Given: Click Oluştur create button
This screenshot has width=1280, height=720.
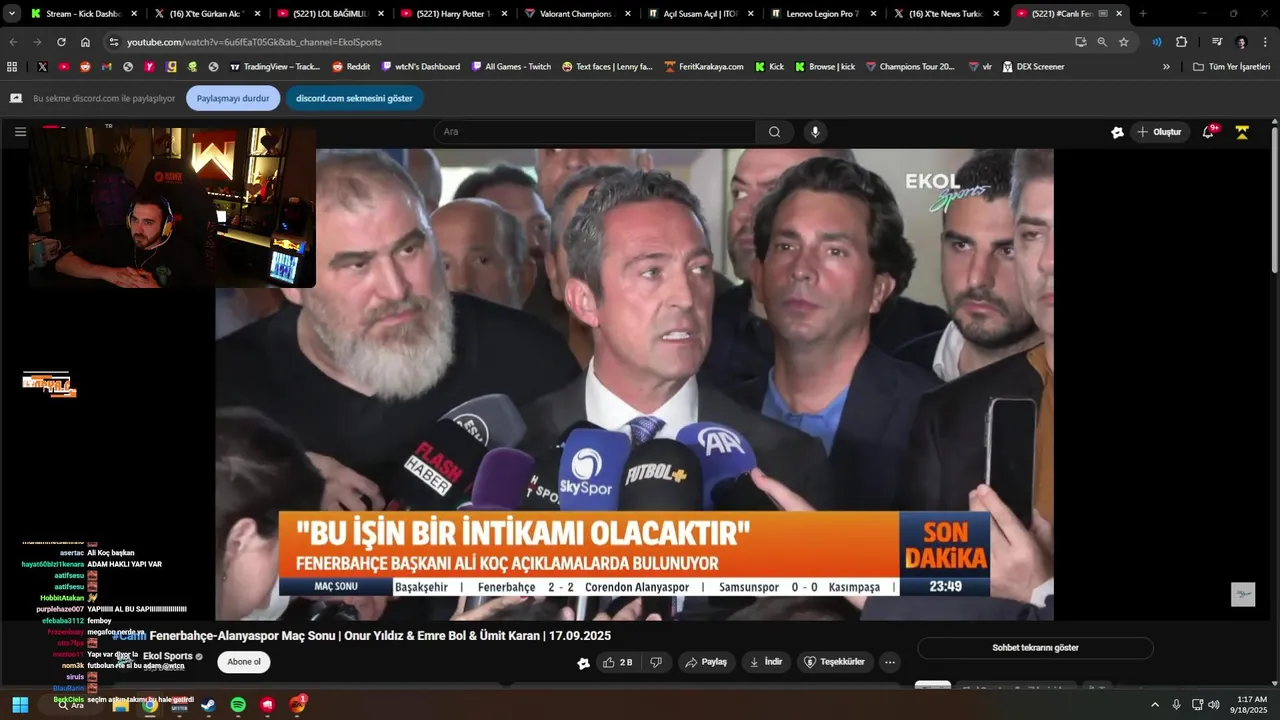Looking at the screenshot, I should coord(1158,132).
